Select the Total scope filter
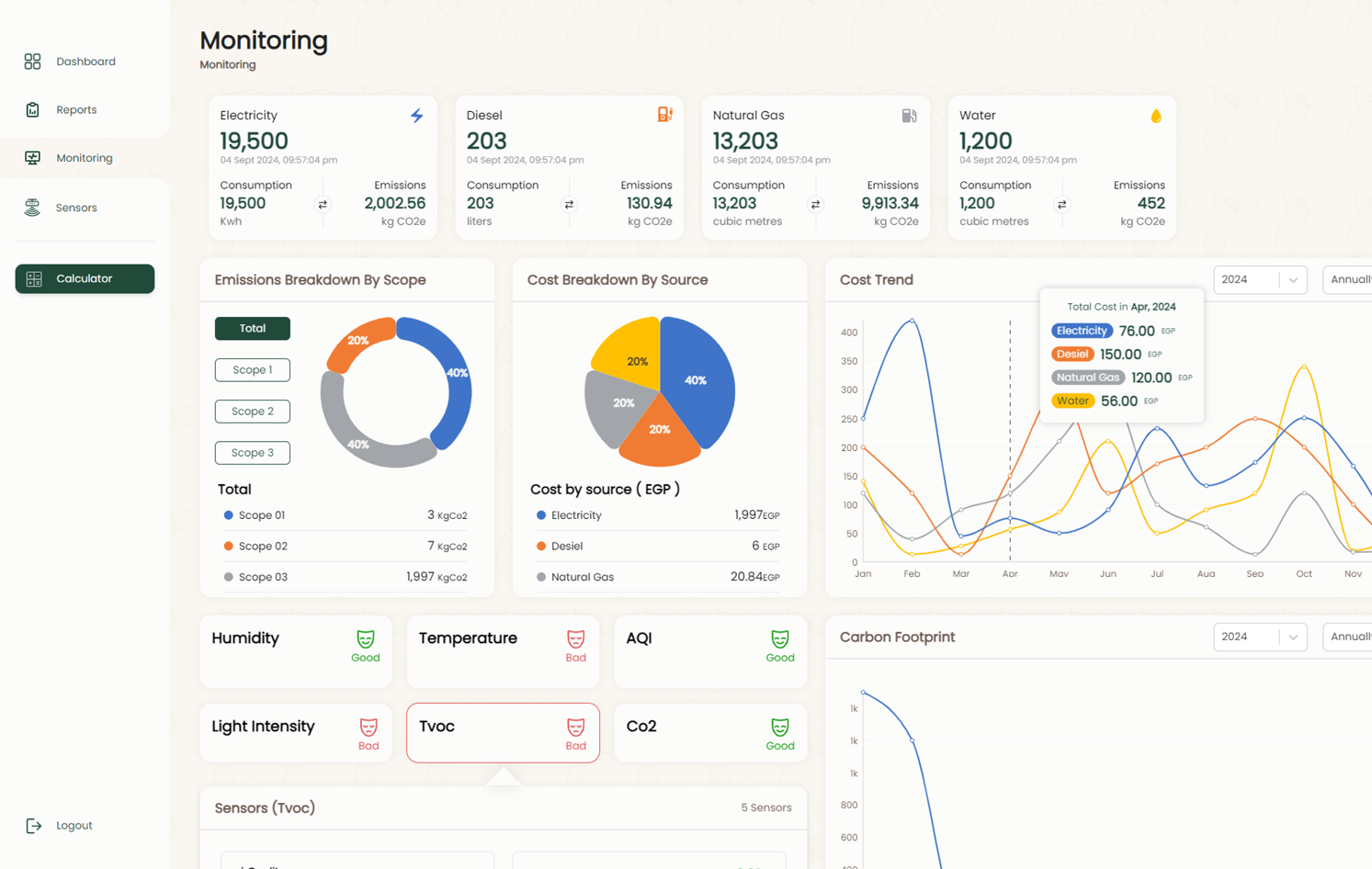Viewport: 1372px width, 869px height. (x=253, y=329)
